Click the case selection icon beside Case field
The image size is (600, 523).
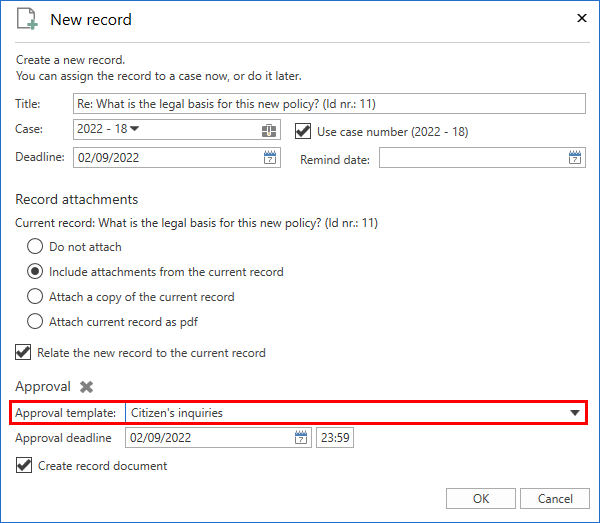(269, 130)
